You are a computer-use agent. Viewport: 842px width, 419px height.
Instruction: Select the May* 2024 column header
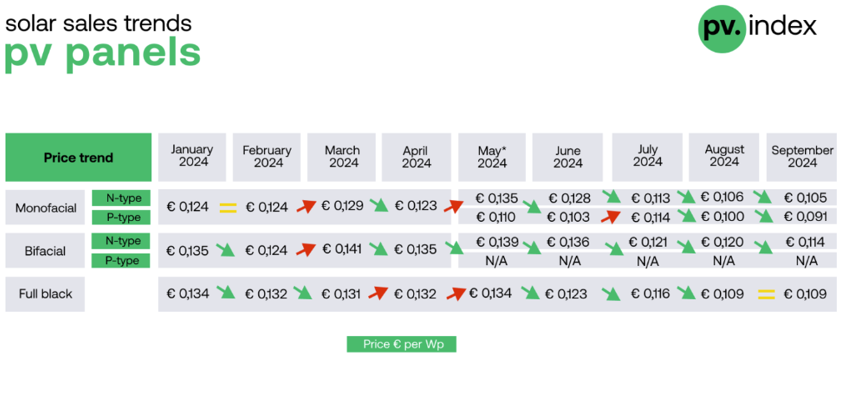[492, 157]
